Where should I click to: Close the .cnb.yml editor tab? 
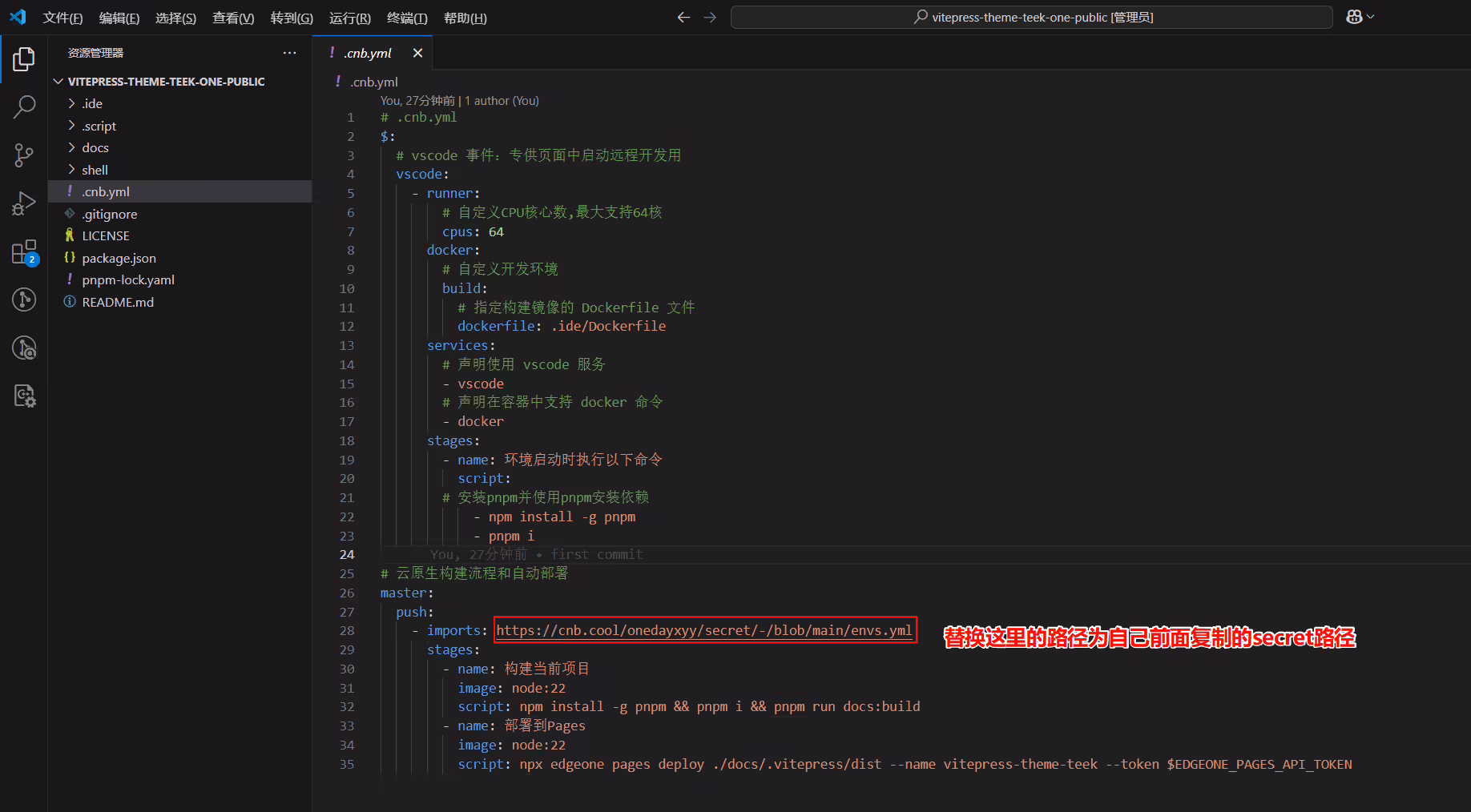[x=417, y=53]
